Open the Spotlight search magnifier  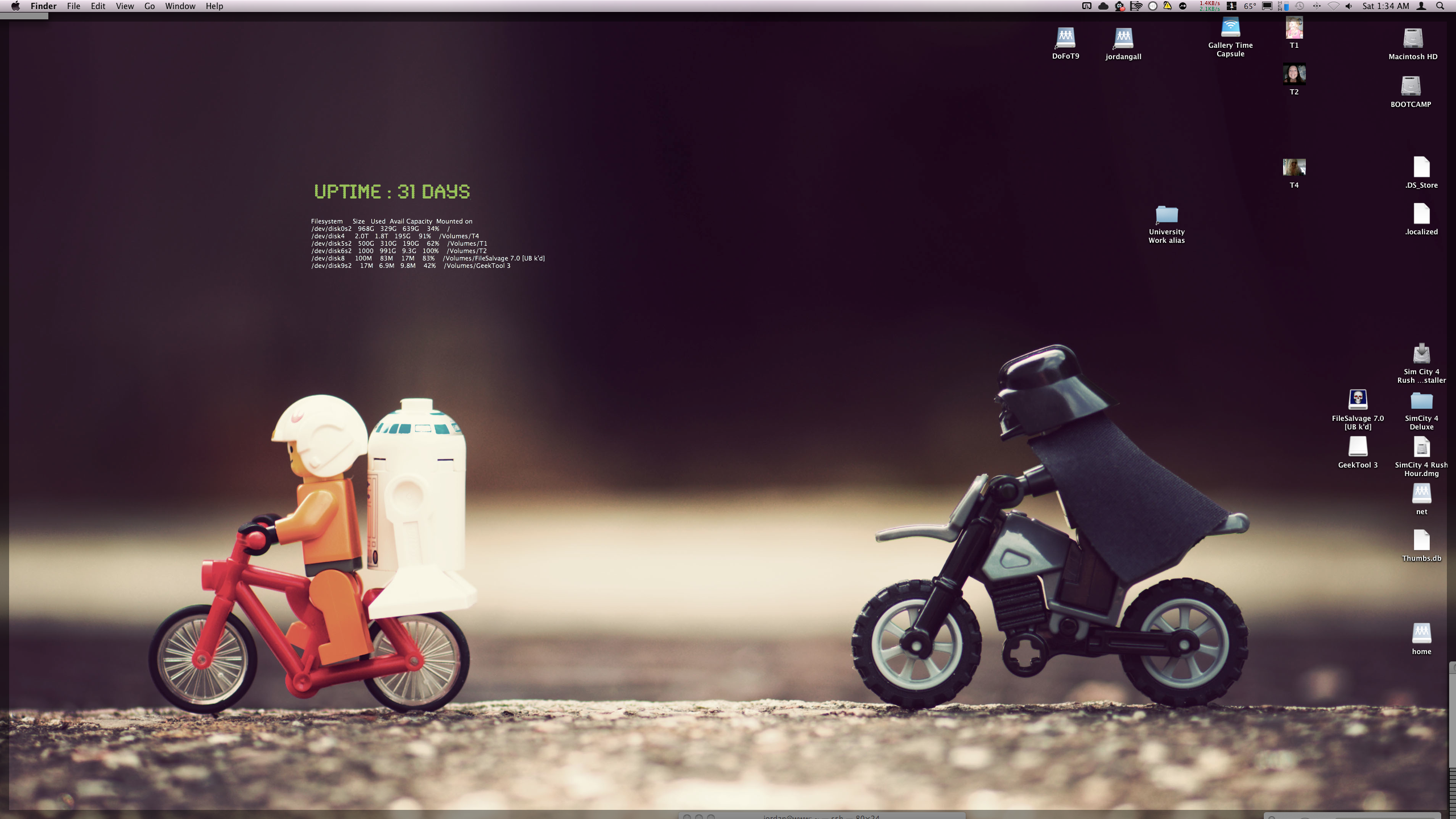coord(1440,6)
